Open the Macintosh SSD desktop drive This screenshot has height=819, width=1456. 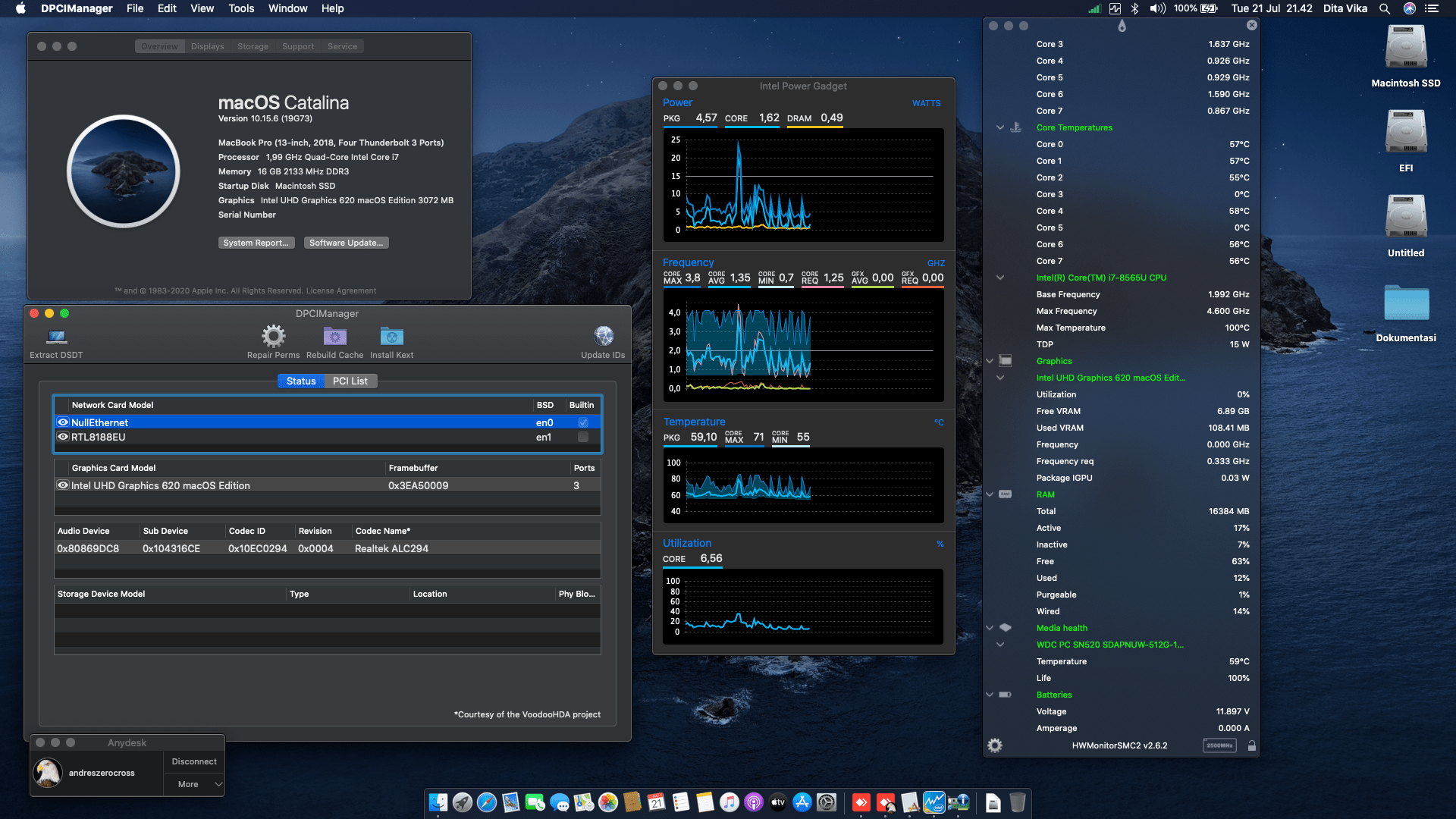(x=1406, y=47)
